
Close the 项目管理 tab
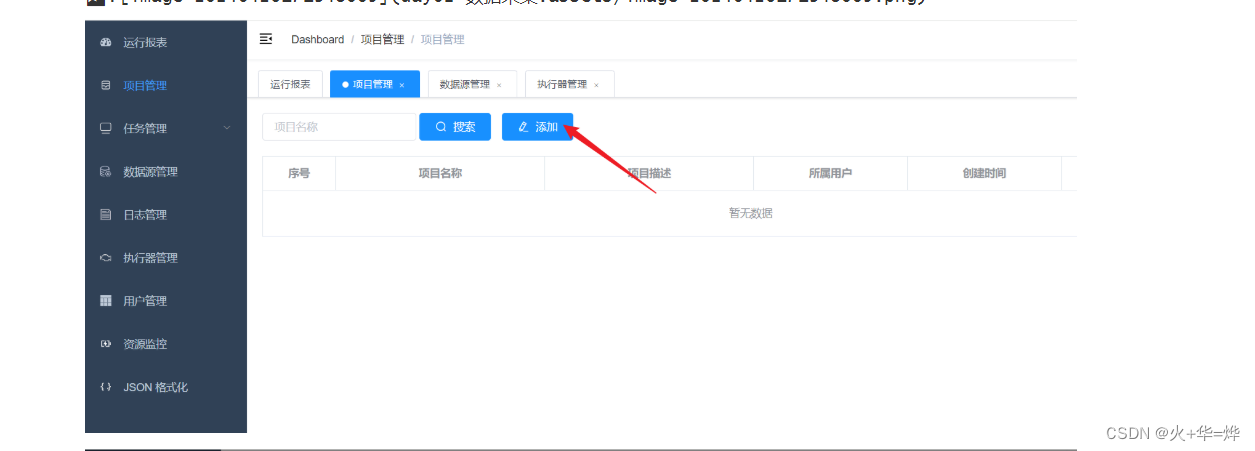402,85
